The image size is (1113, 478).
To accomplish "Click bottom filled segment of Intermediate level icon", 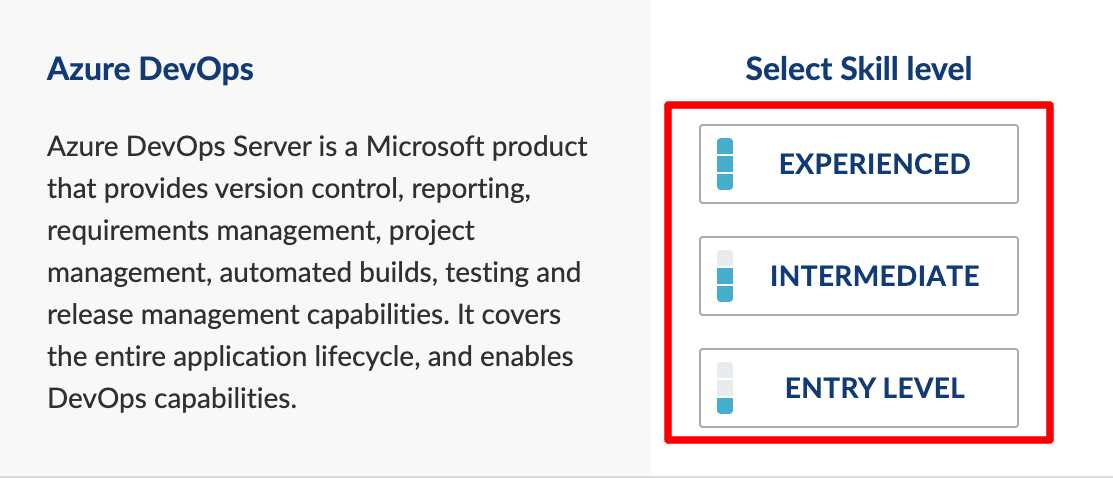I will tap(726, 293).
